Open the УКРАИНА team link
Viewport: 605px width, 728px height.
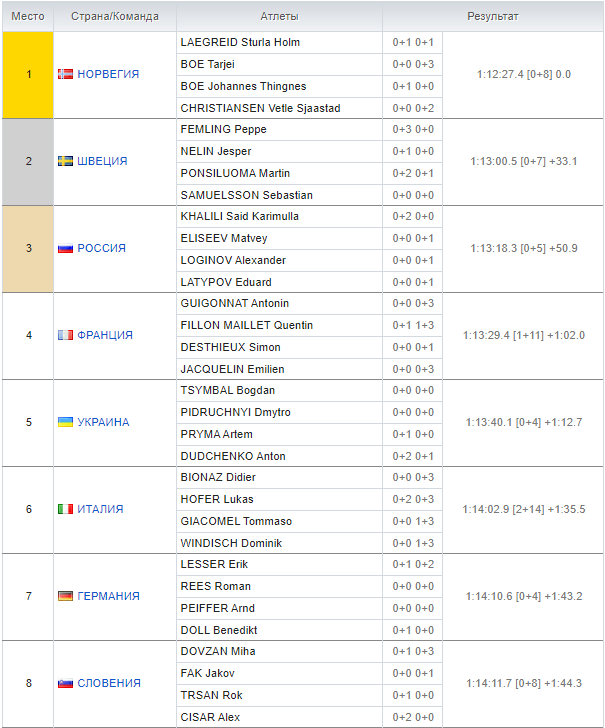[x=103, y=422]
